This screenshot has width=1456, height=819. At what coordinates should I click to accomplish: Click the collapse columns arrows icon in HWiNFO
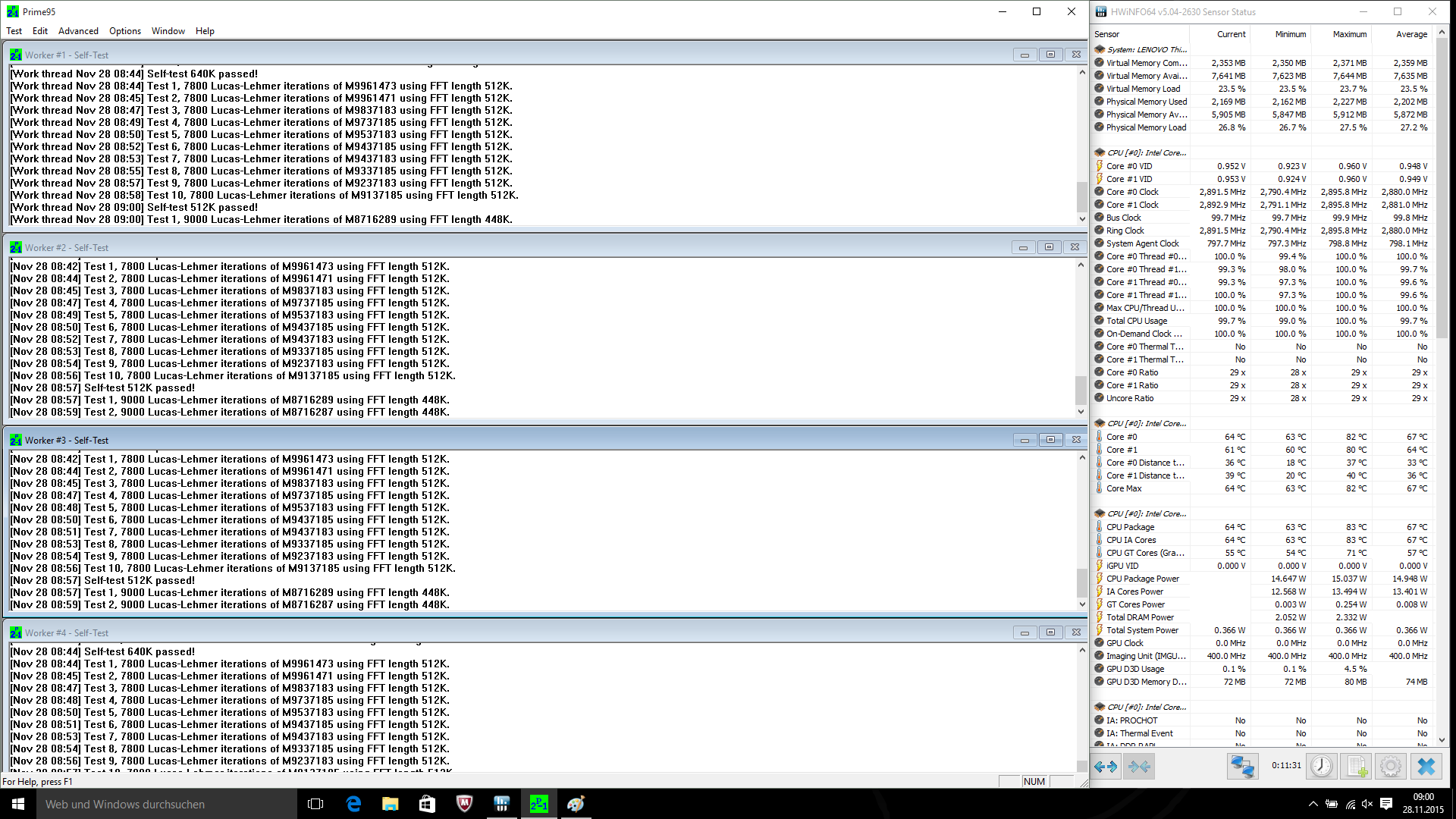(1139, 767)
